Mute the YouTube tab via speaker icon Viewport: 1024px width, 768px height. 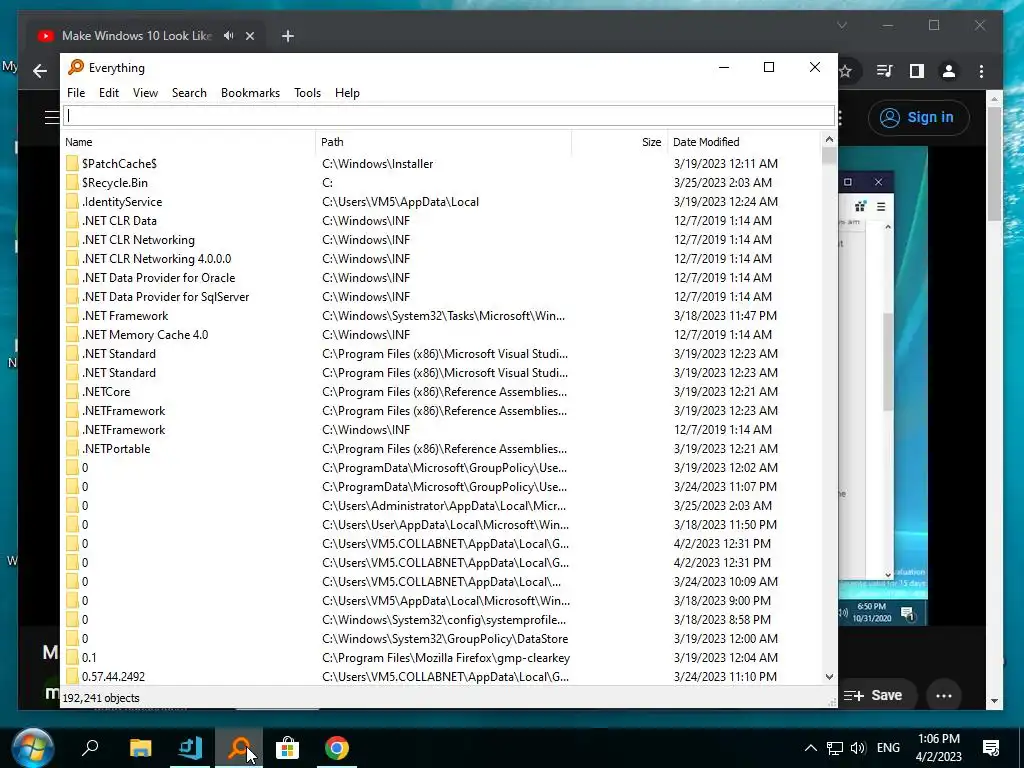tap(229, 35)
